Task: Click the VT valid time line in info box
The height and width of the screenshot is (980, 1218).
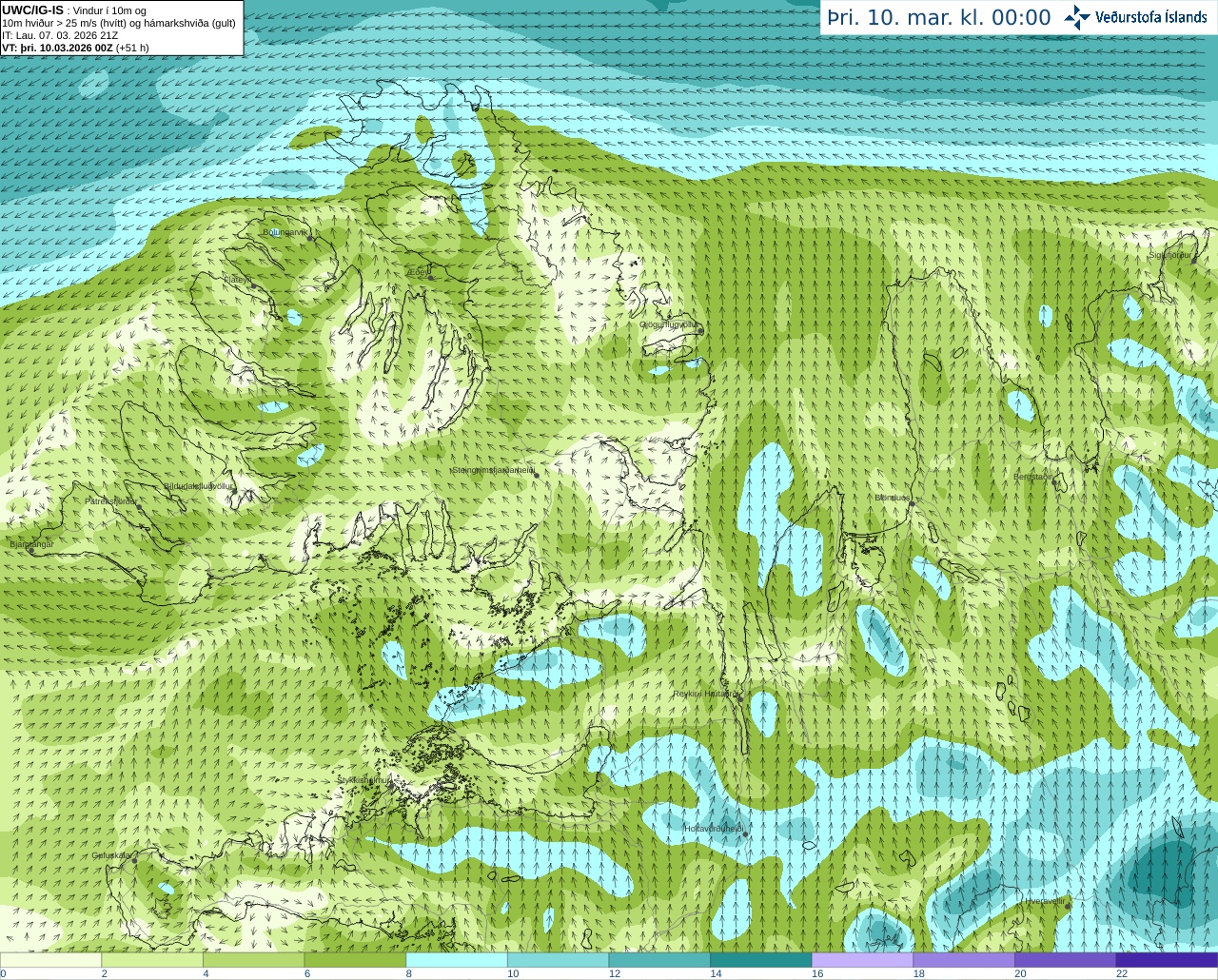Action: (x=75, y=47)
